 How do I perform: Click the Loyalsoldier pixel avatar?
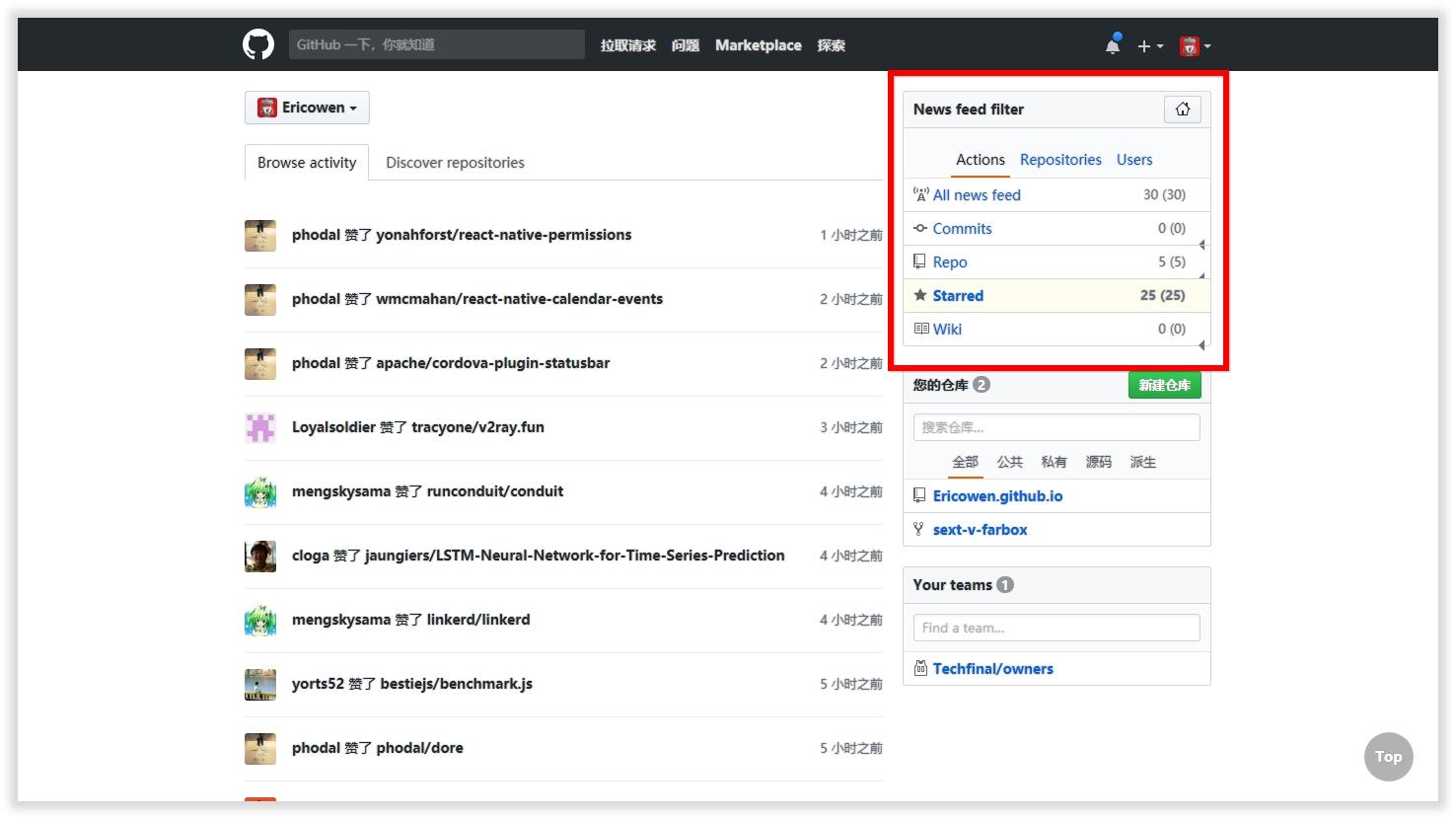(x=260, y=427)
